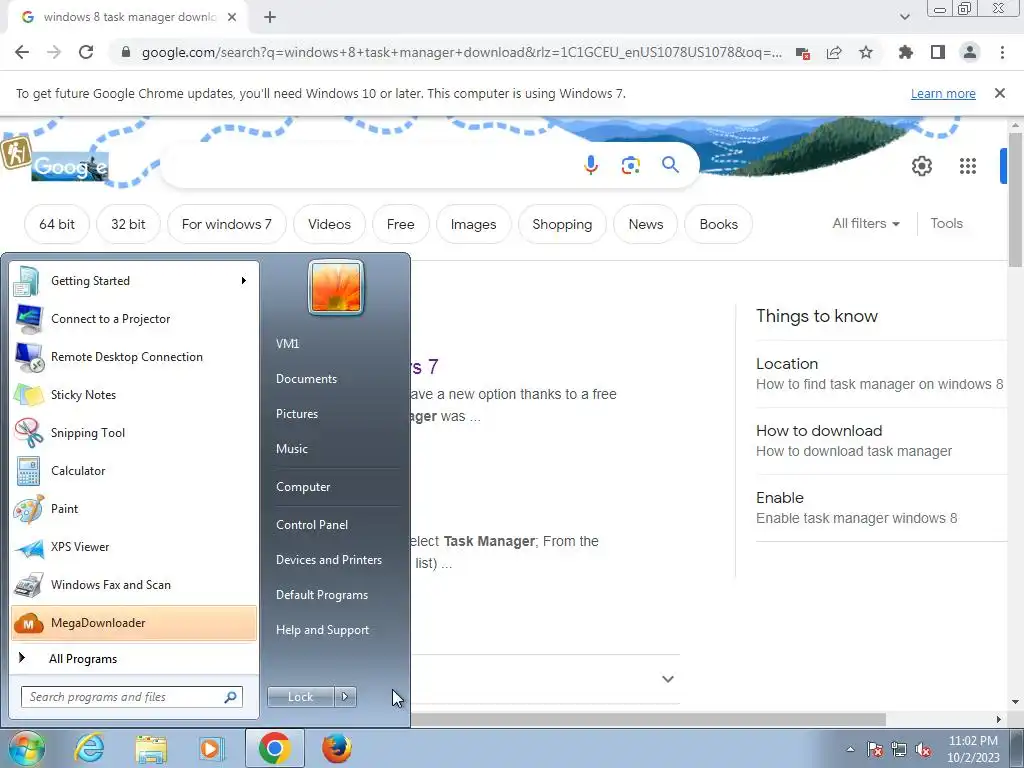
Task: Launch Paint from Start menu
Action: (135, 509)
